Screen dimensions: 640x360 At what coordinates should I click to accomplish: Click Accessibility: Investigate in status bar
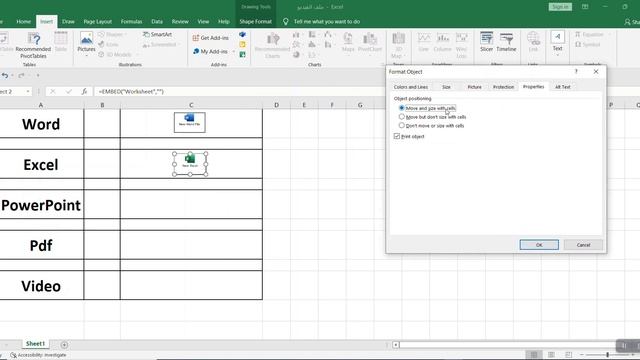click(x=38, y=355)
